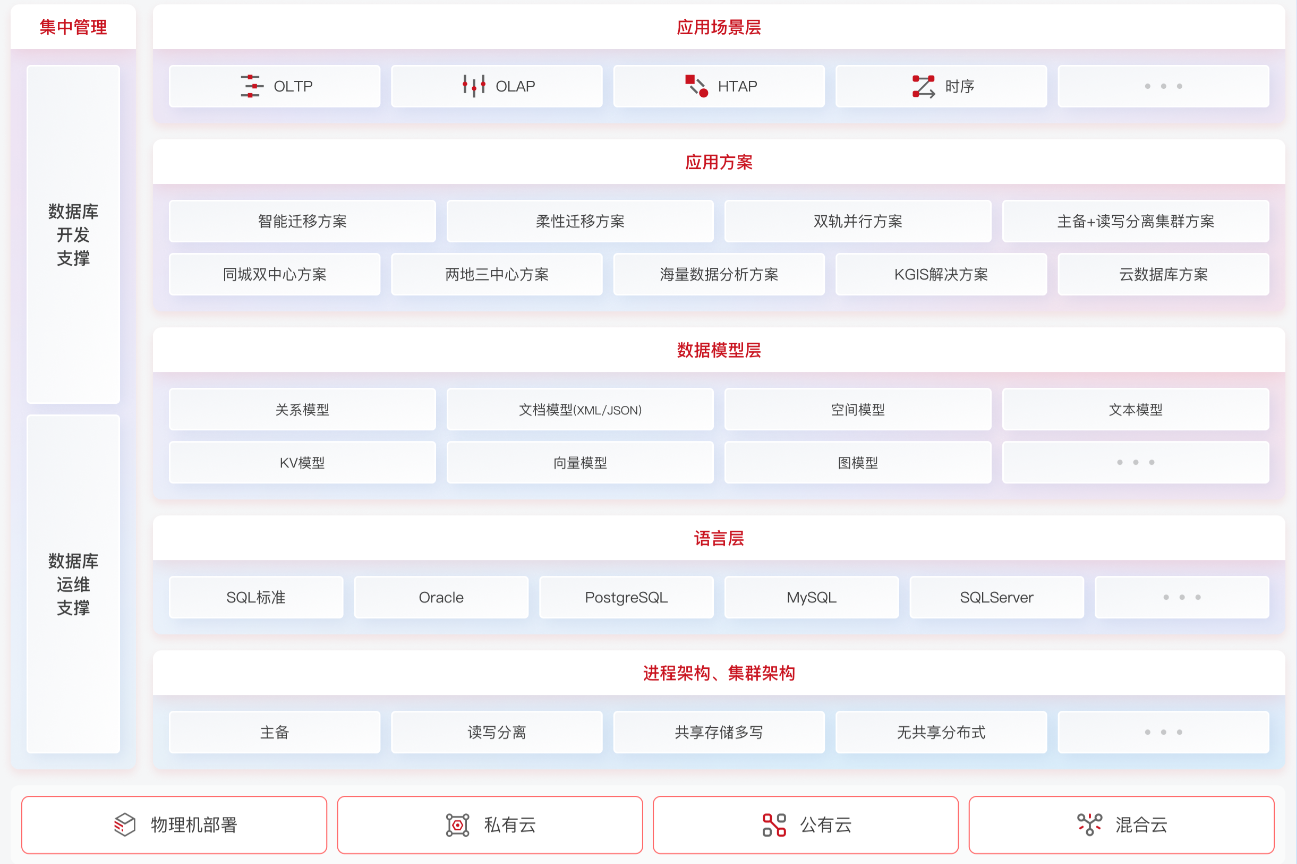Select 文档模型(XML/JSON)
Viewport: 1297px width, 864px height.
pos(580,409)
